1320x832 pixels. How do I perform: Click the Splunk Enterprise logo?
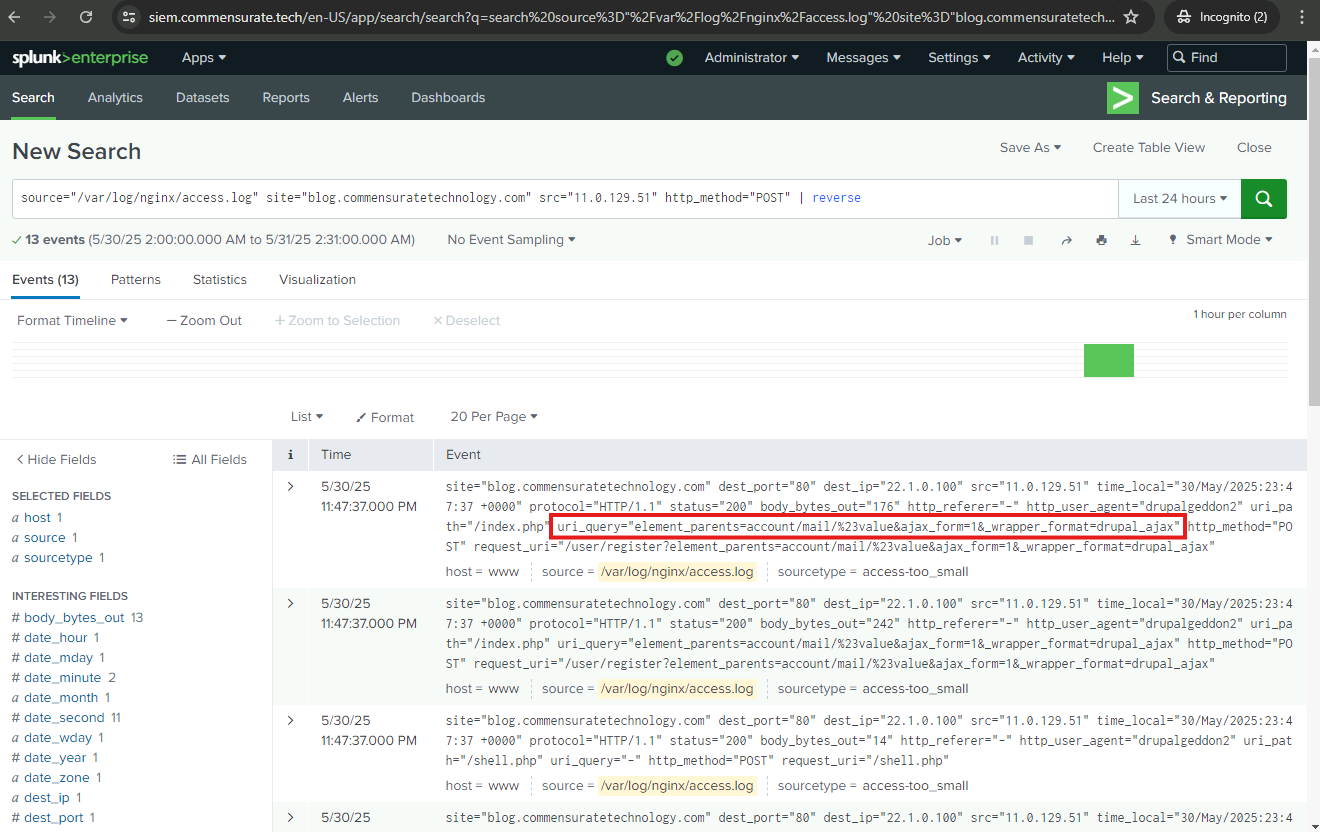(x=80, y=58)
